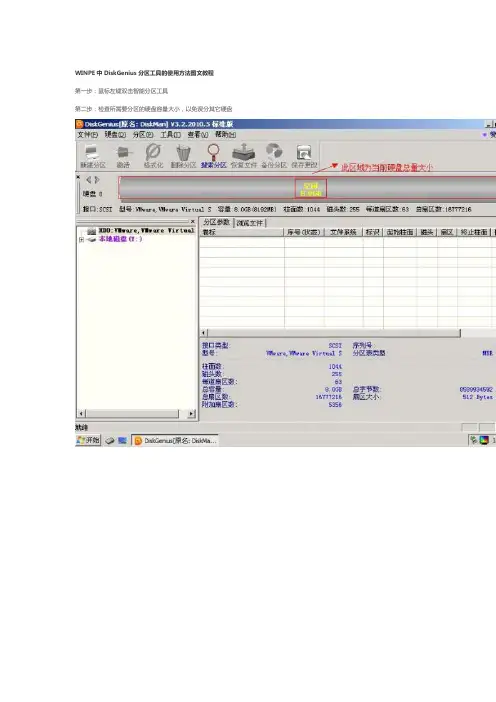Click the 总扇区数 value 16777216 in info pane
The image size is (496, 702).
pyautogui.click(x=329, y=397)
